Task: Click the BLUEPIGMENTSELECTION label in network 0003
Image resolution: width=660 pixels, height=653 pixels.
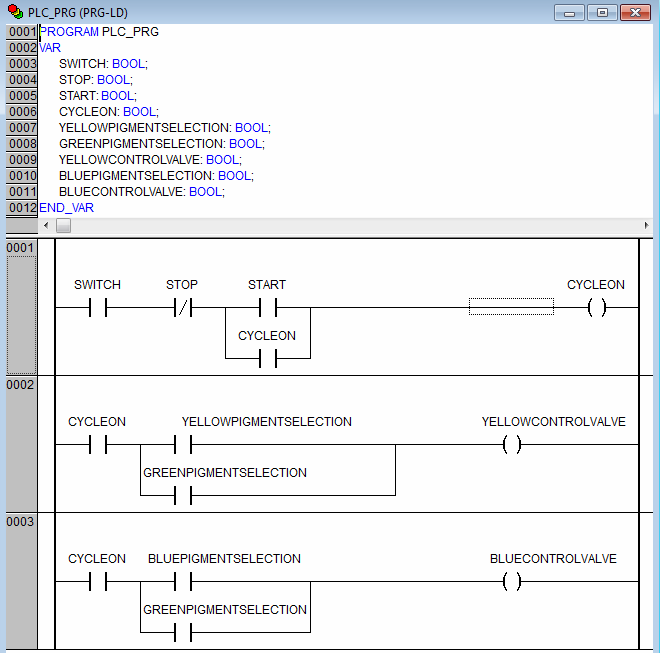Action: [x=224, y=559]
